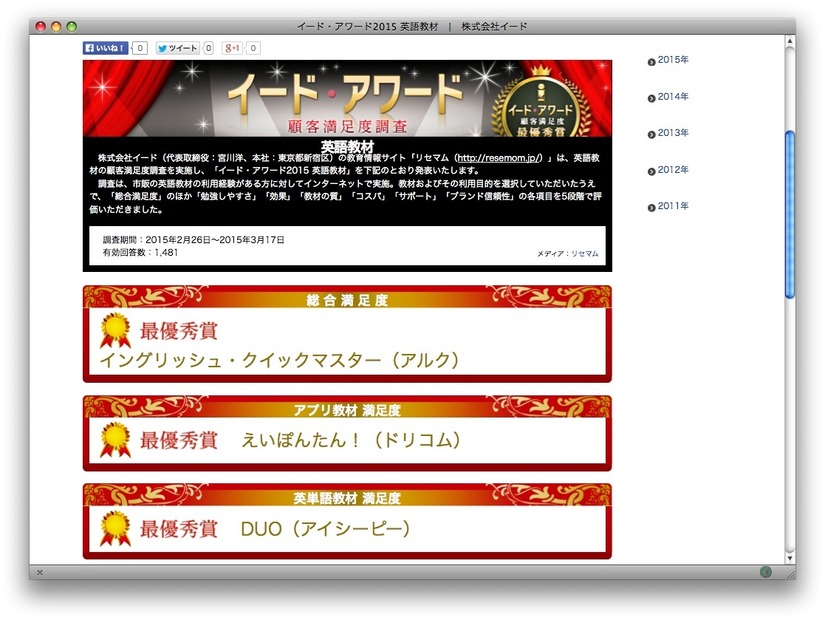
Task: Click the 英単語教材 満足度 section header
Action: [x=347, y=498]
